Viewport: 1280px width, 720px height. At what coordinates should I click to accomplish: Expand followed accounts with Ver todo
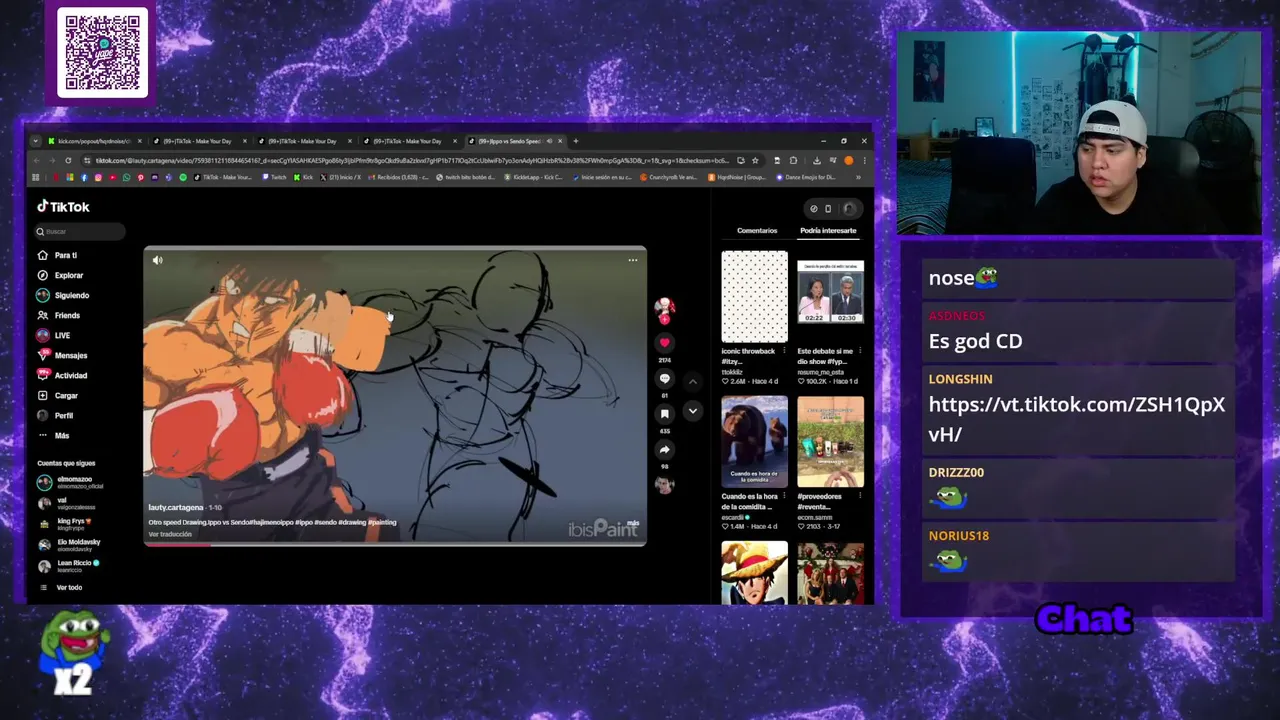(x=61, y=587)
